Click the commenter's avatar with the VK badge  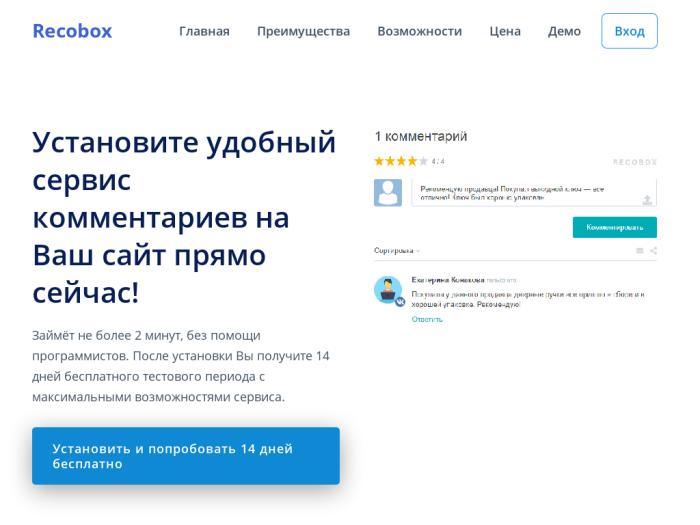pyautogui.click(x=388, y=290)
